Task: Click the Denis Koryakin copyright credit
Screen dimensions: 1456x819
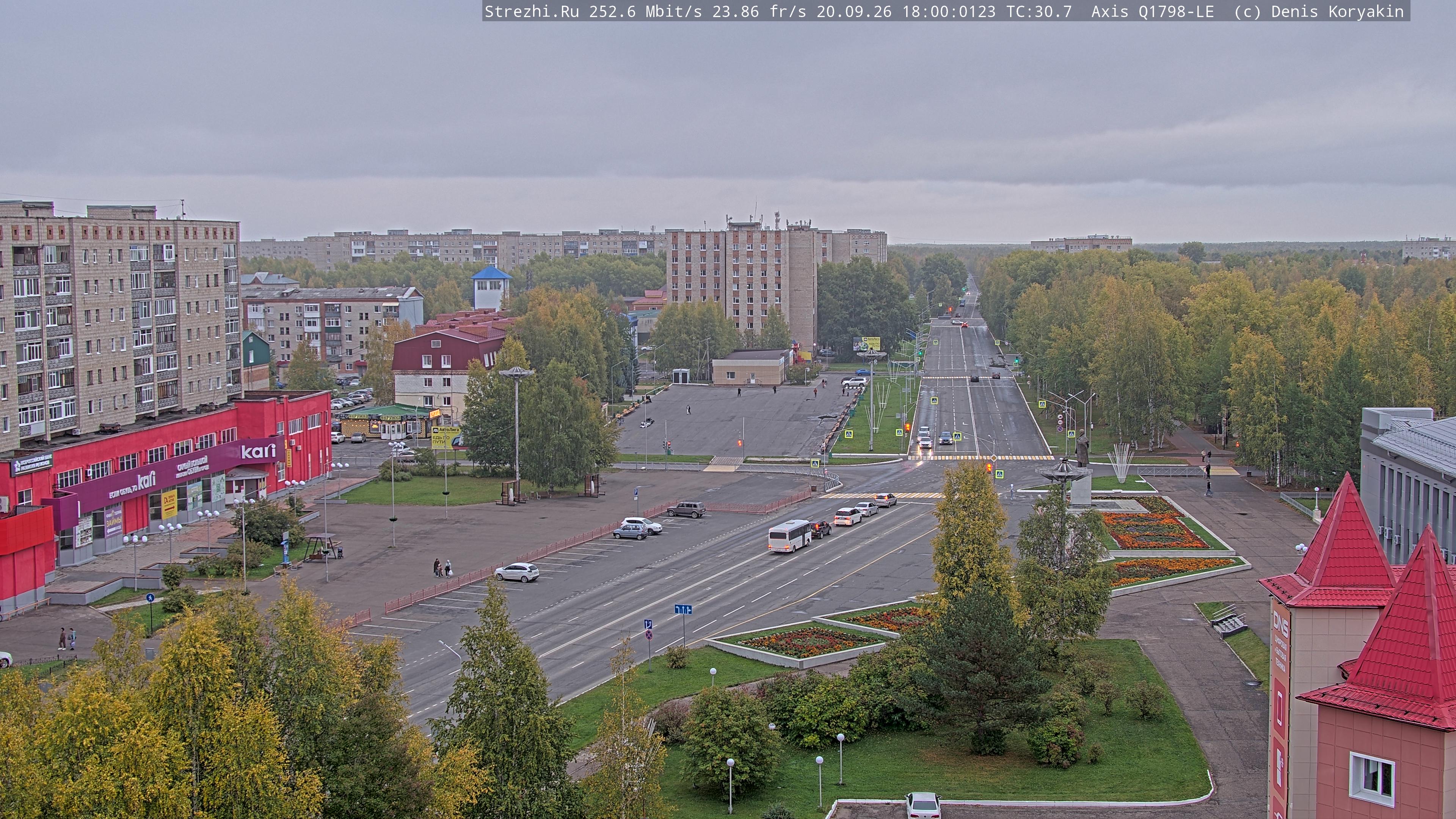Action: [x=1337, y=11]
